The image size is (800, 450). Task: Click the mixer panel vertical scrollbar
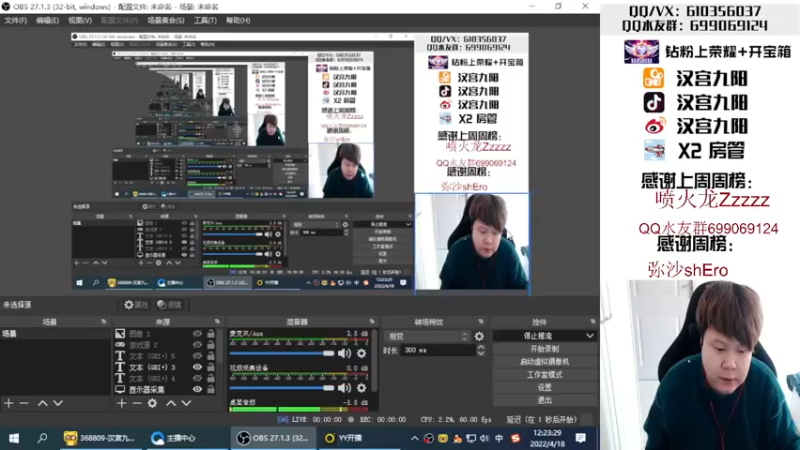[x=375, y=361]
